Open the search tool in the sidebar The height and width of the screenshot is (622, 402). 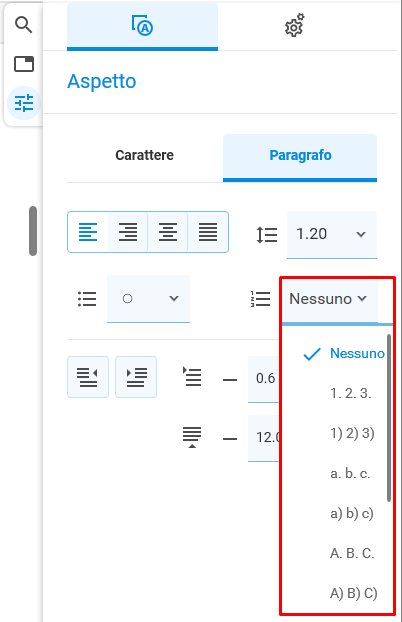pyautogui.click(x=23, y=25)
